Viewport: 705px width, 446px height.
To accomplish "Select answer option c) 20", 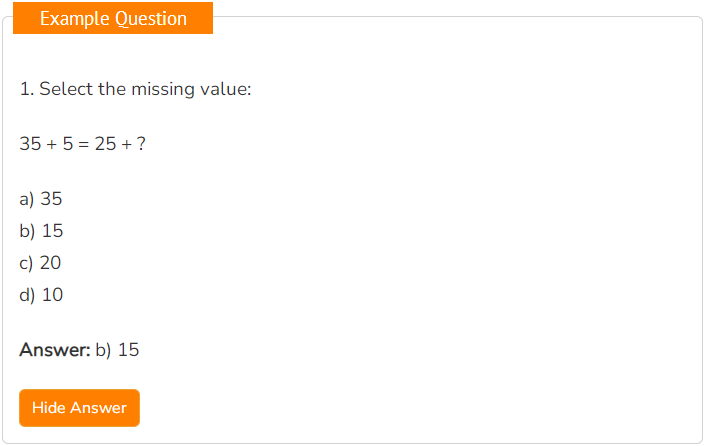I will (x=40, y=263).
